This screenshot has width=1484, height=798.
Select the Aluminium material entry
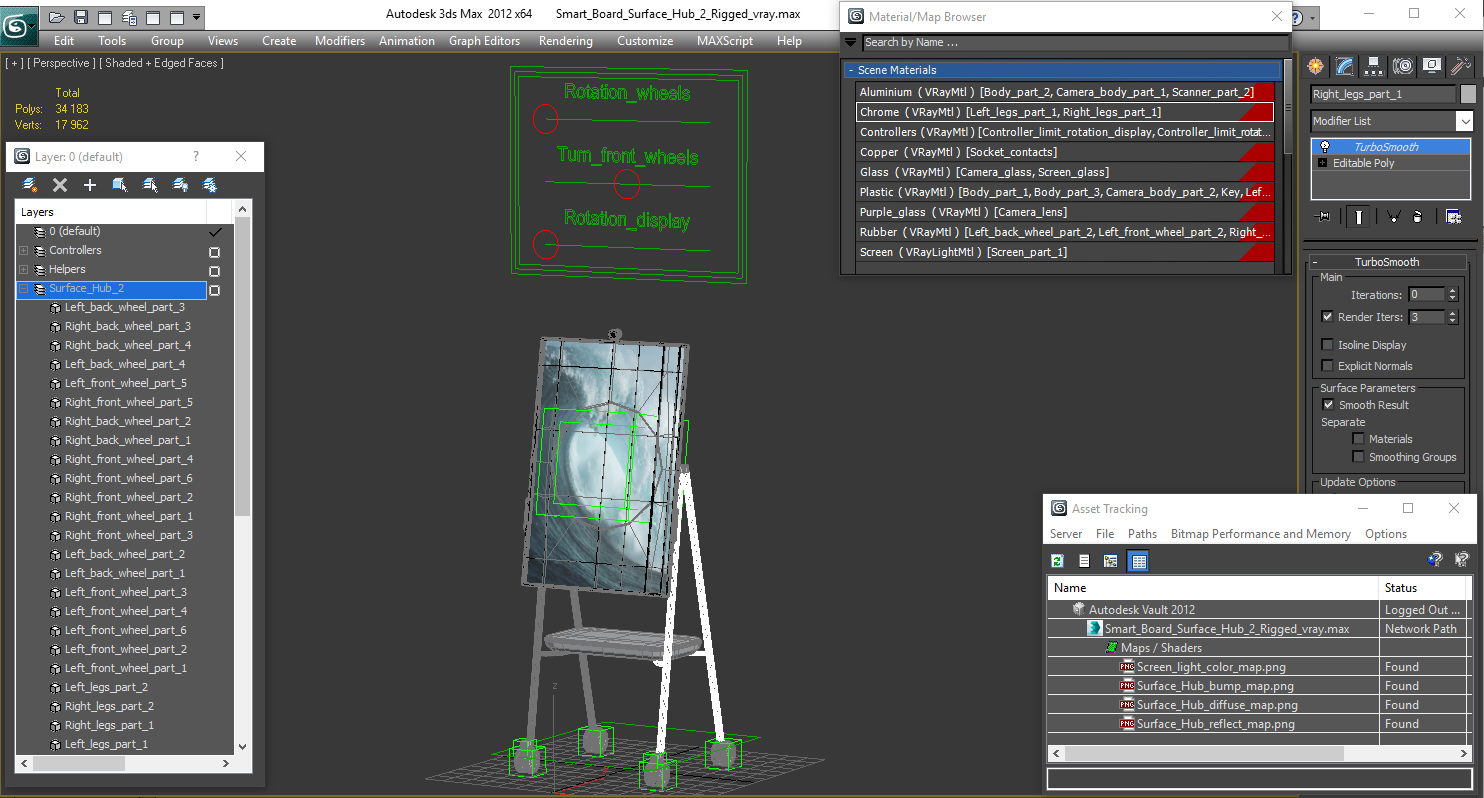[1065, 92]
